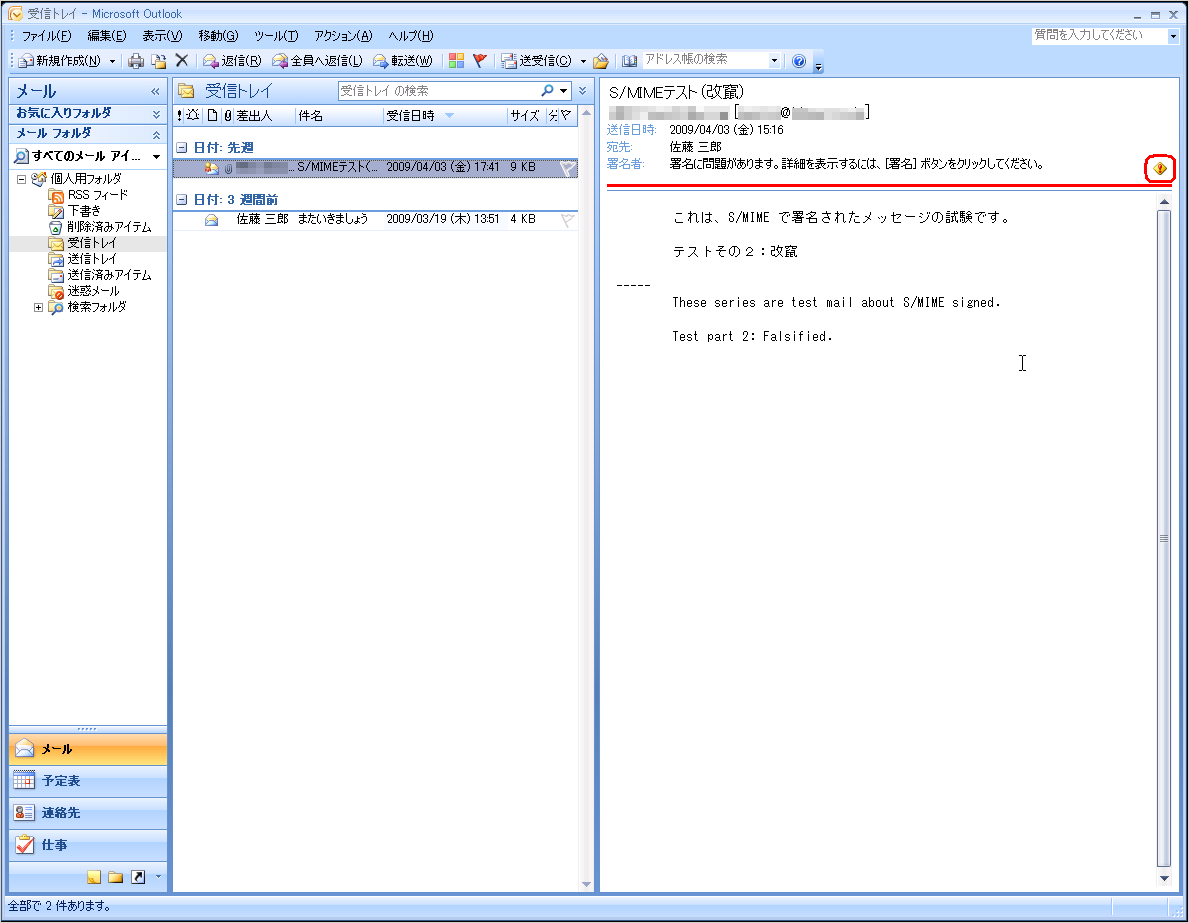Click reading pane vertical scrollbar

coord(1164,538)
